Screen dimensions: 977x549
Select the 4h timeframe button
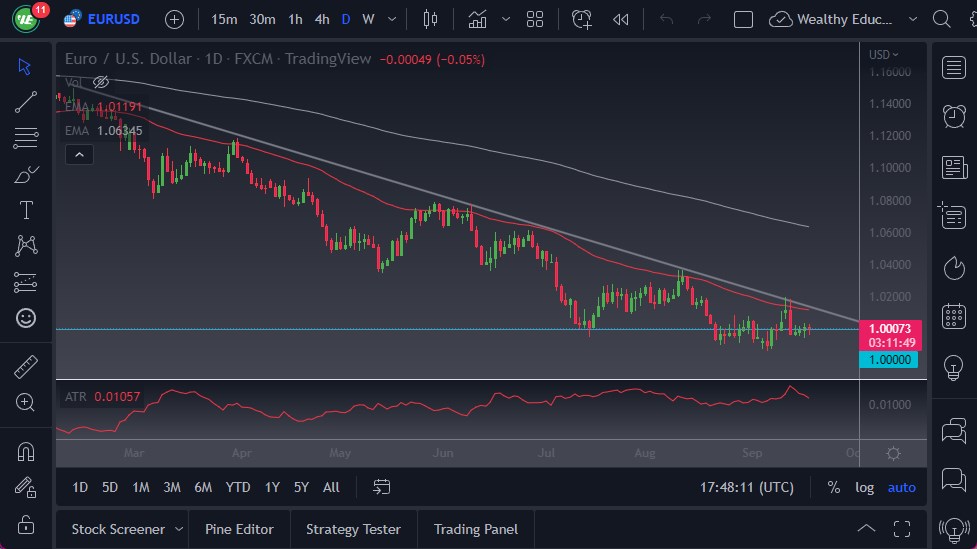(x=321, y=19)
